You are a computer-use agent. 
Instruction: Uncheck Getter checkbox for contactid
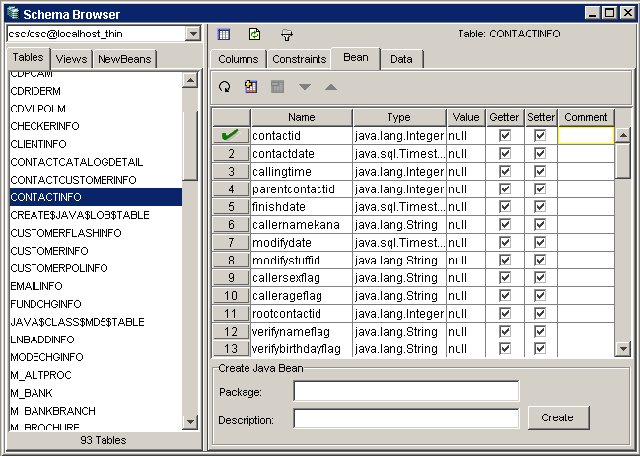(x=505, y=135)
